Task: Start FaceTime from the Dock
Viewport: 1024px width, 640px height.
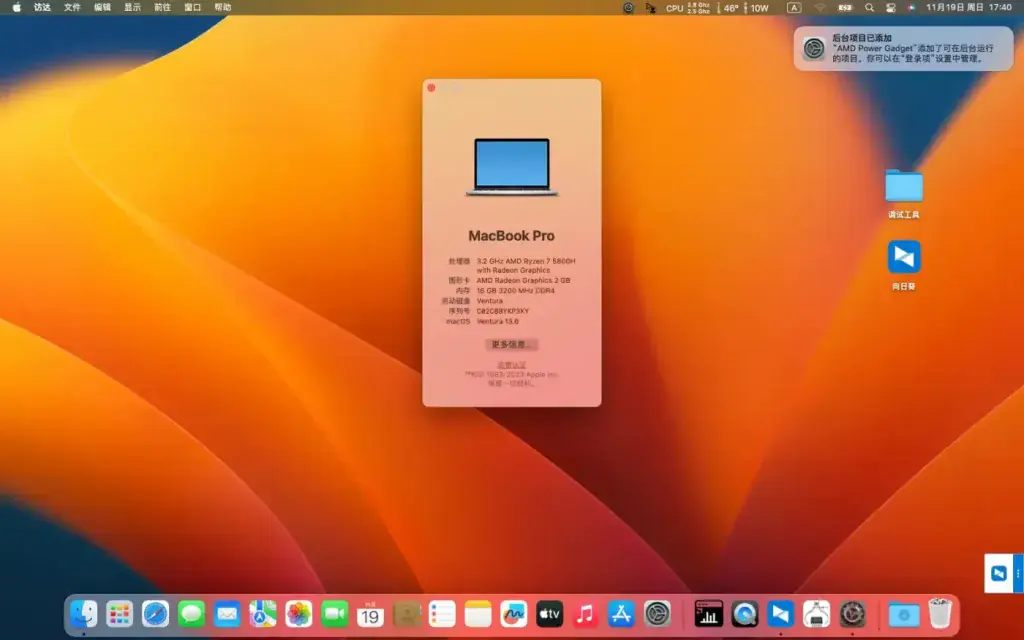Action: click(334, 614)
